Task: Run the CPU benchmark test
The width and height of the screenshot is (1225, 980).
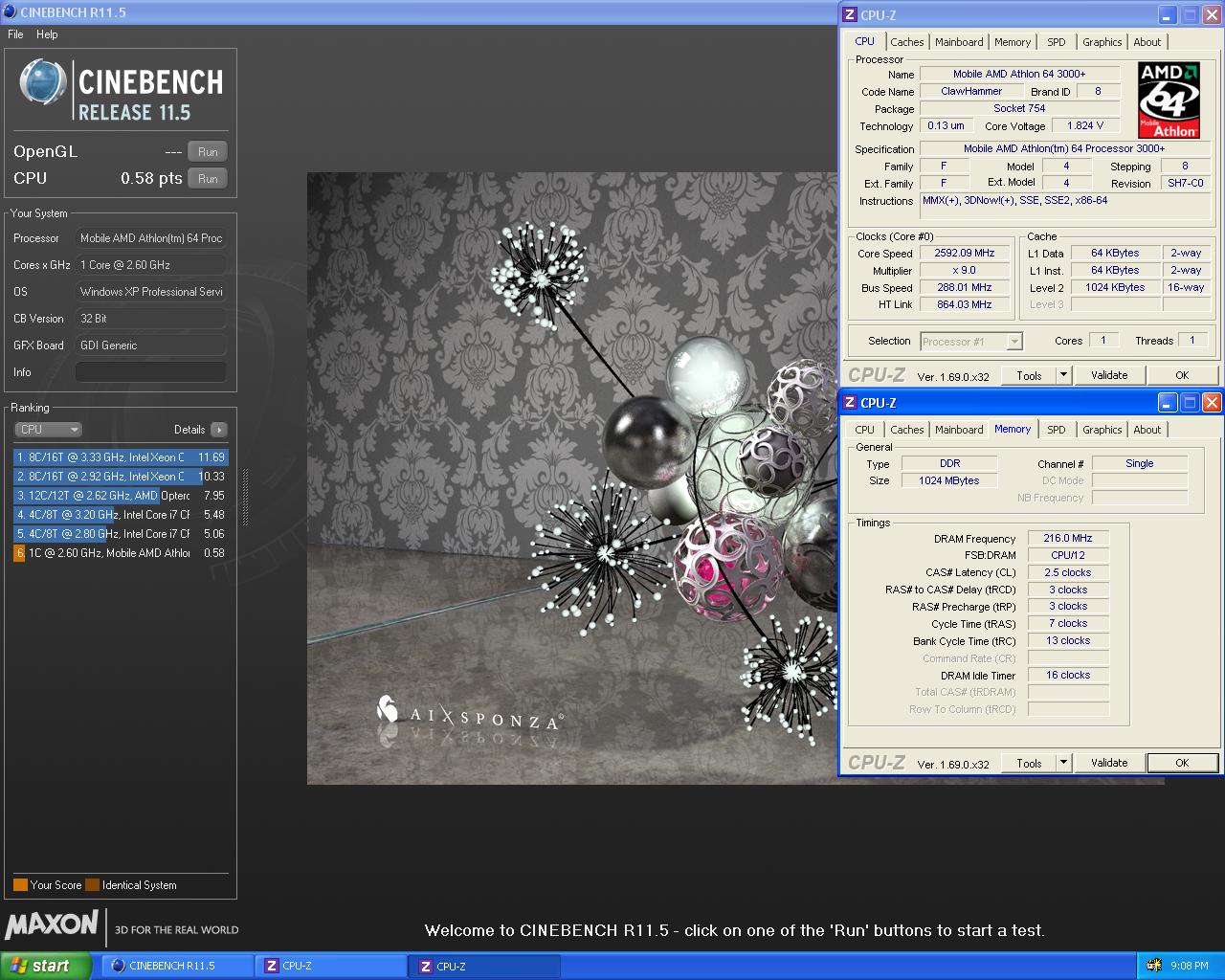Action: pos(208,179)
